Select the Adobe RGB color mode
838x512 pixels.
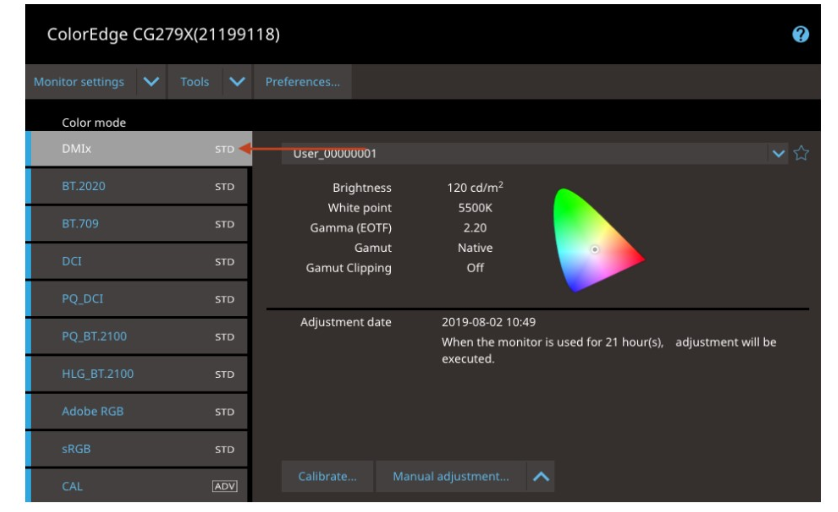click(x=137, y=412)
